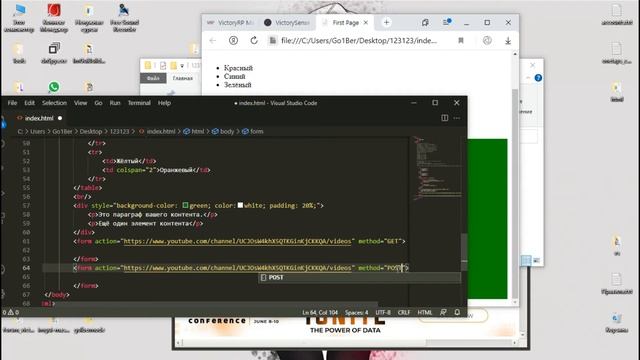Image resolution: width=640 pixels, height=360 pixels.
Task: Expand the 123123 breadcrumb segment
Action: pyautogui.click(x=120, y=131)
